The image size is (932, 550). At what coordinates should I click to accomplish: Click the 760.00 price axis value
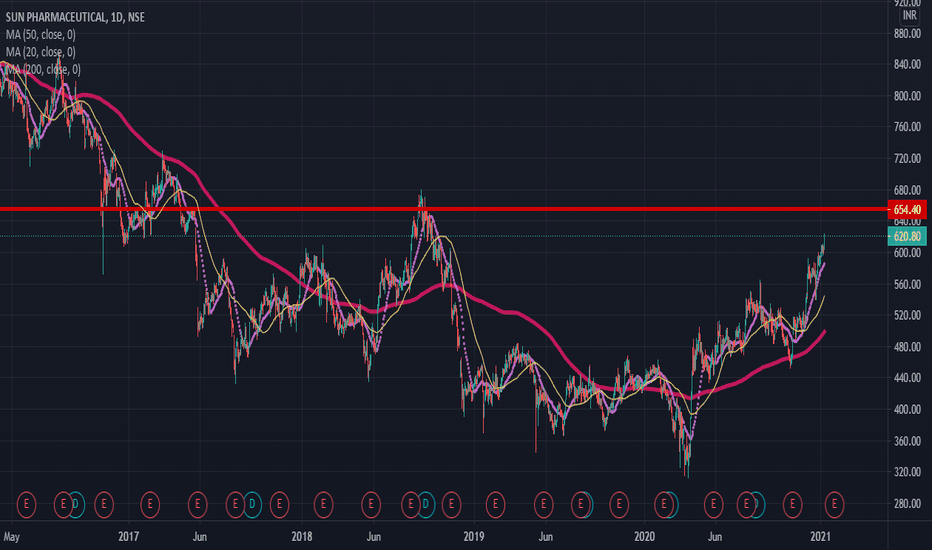click(x=907, y=127)
